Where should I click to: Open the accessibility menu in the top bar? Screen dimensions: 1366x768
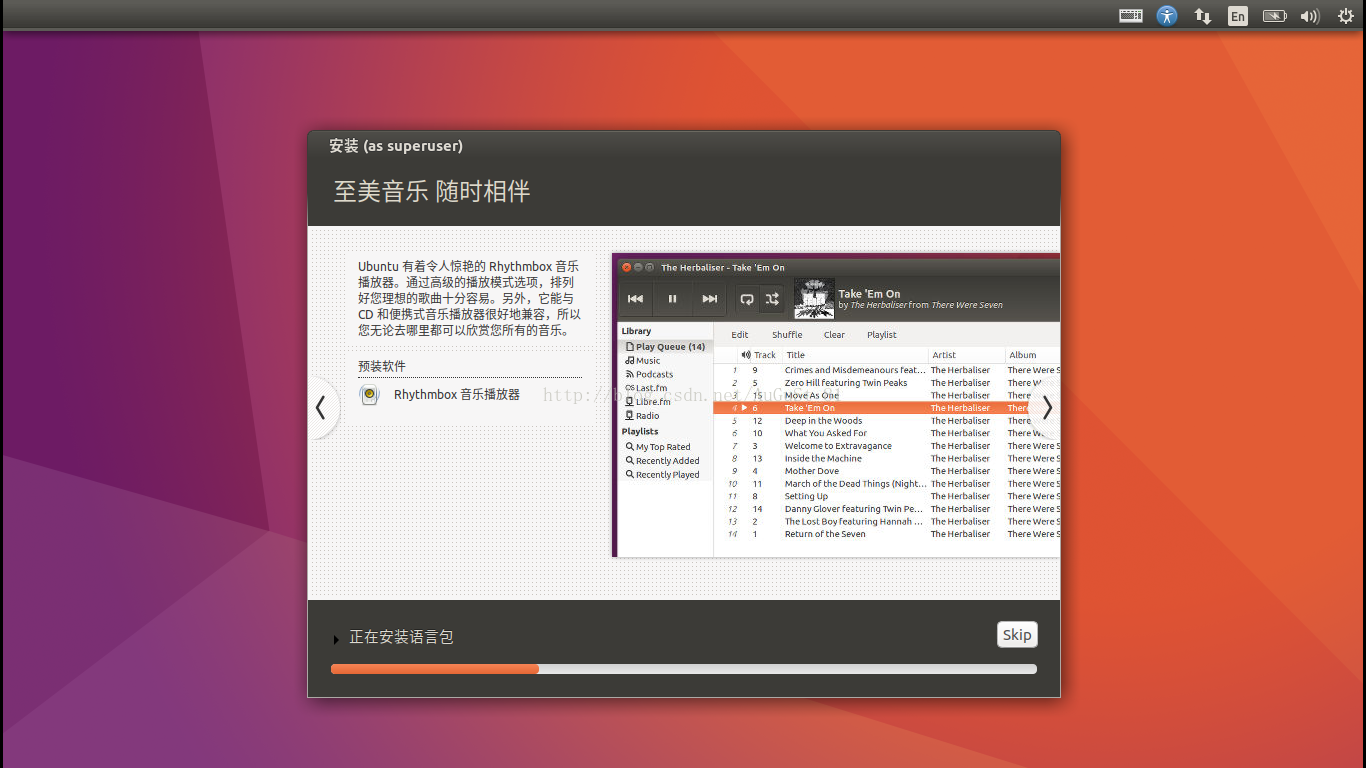pos(1167,16)
